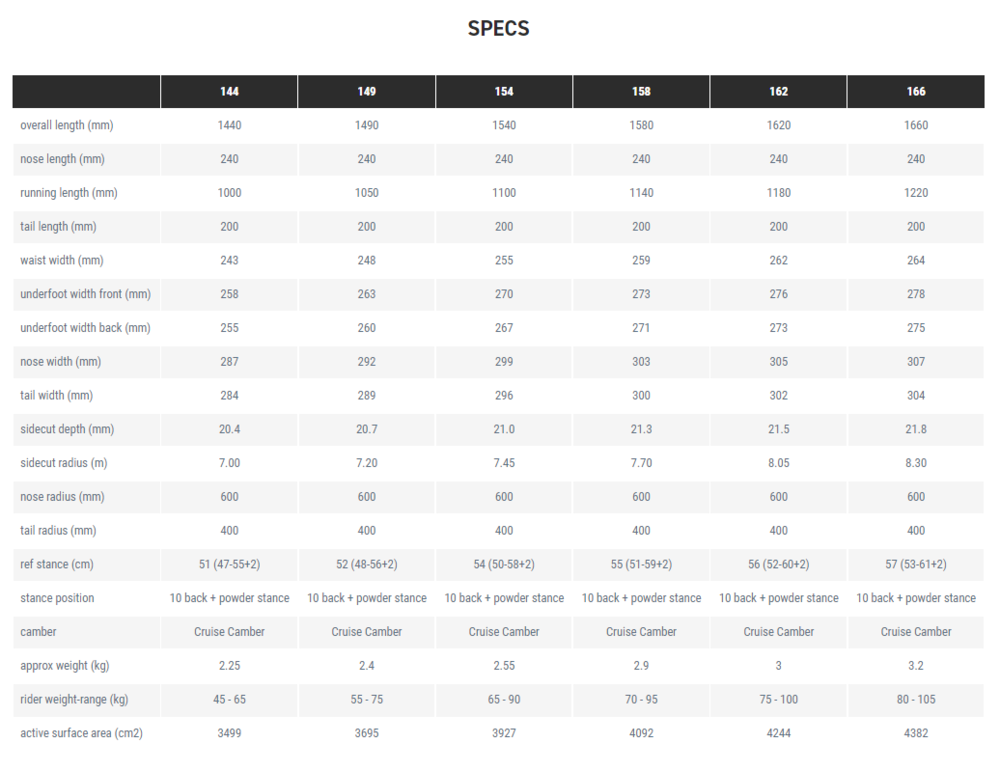
Task: Select the 149 column header
Action: tap(367, 92)
